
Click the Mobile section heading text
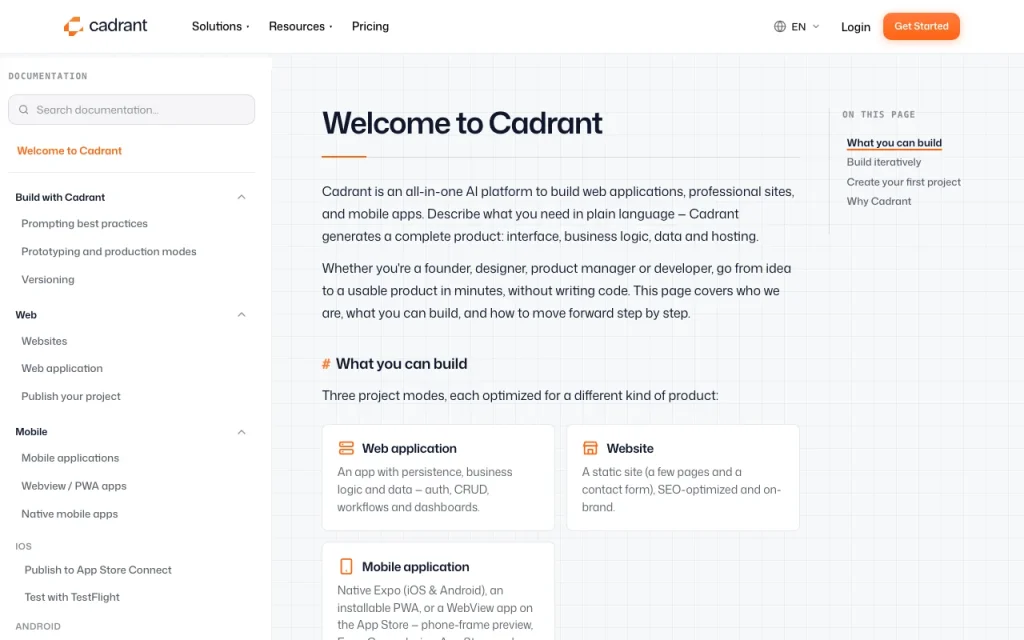31,432
